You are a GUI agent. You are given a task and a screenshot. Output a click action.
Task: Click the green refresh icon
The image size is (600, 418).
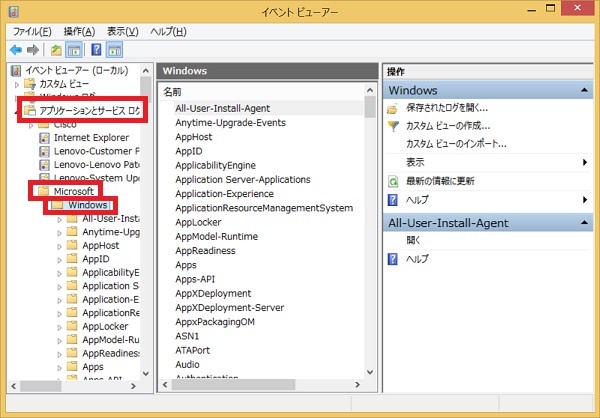393,181
